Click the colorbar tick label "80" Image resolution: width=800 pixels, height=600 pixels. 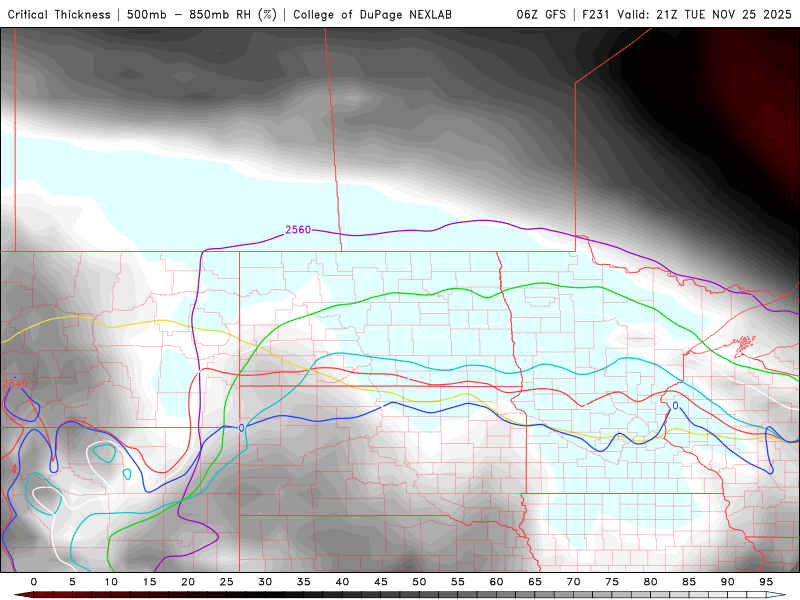[x=651, y=582]
